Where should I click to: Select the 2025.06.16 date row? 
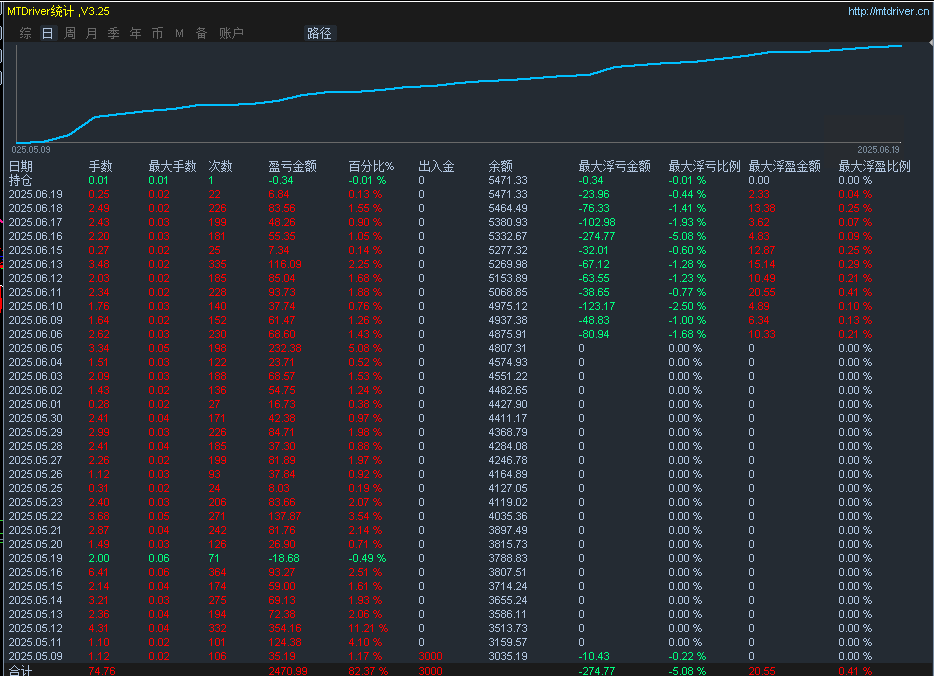[36, 236]
